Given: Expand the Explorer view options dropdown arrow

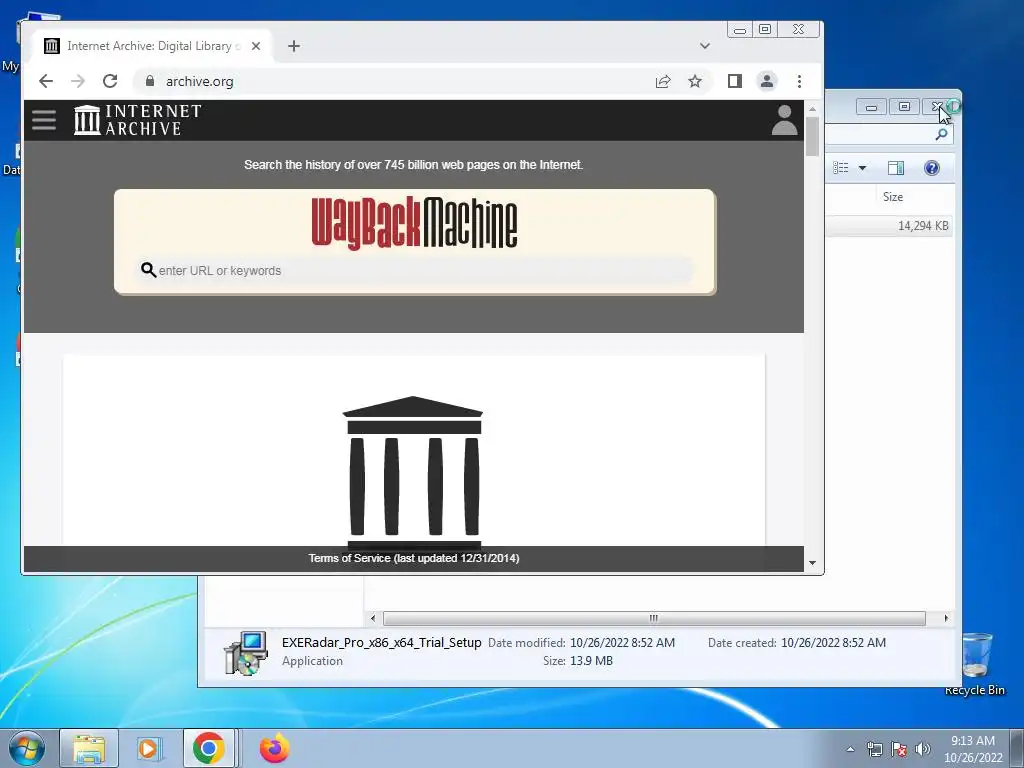Looking at the screenshot, I should [862, 168].
